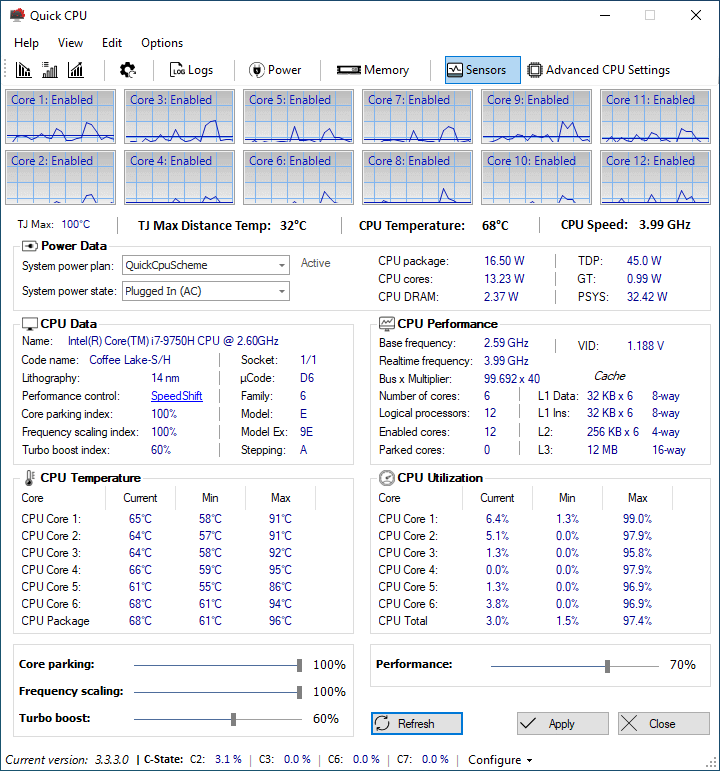Select the Core 12 usage graph
This screenshot has width=720, height=771.
click(x=656, y=178)
